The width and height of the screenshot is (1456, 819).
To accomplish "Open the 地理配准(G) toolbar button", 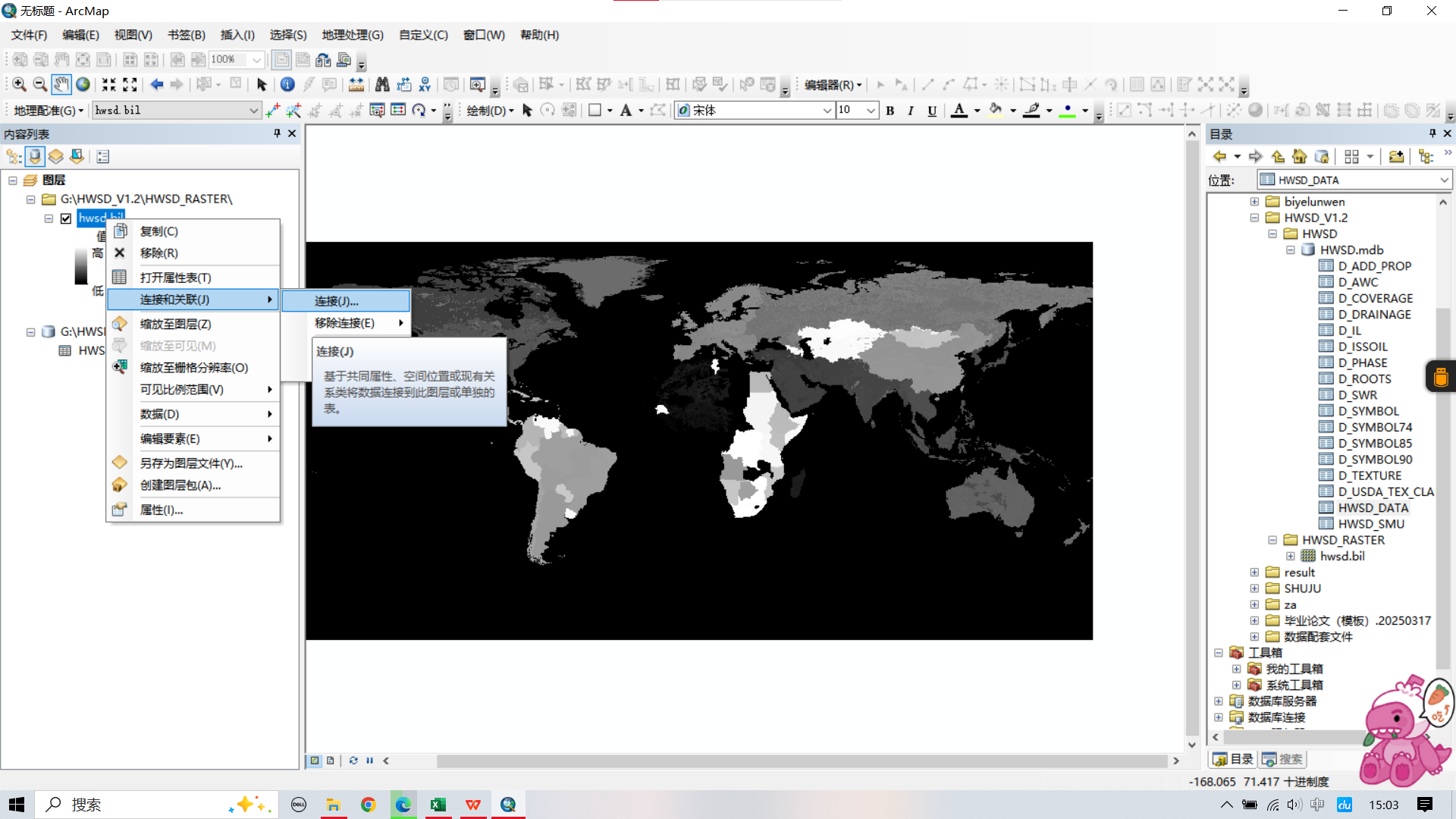I will click(x=48, y=111).
